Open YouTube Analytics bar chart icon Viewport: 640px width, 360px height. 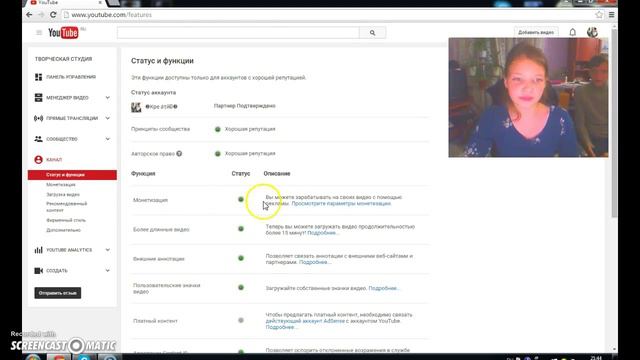[38, 250]
